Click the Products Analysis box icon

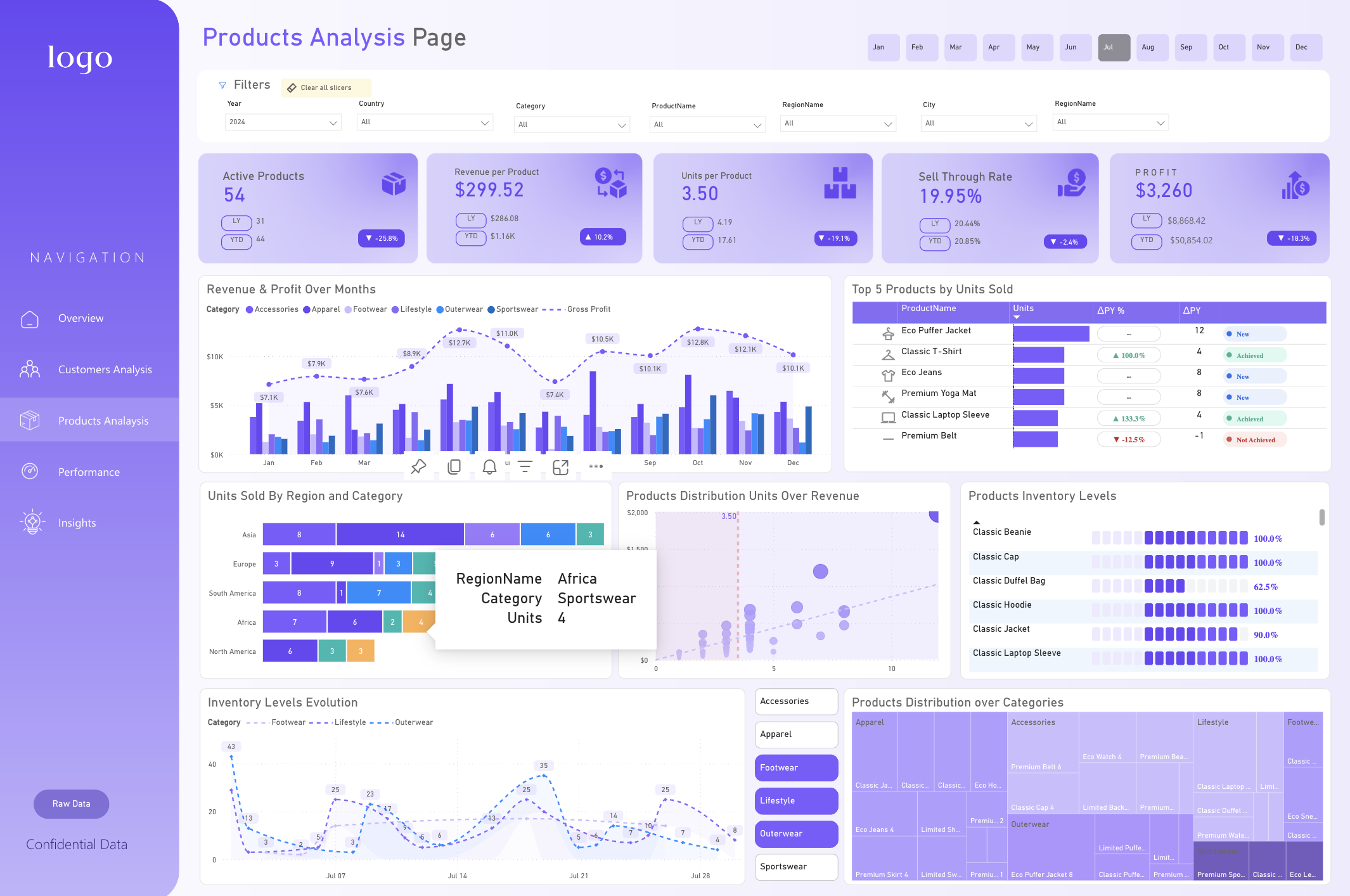tap(30, 420)
